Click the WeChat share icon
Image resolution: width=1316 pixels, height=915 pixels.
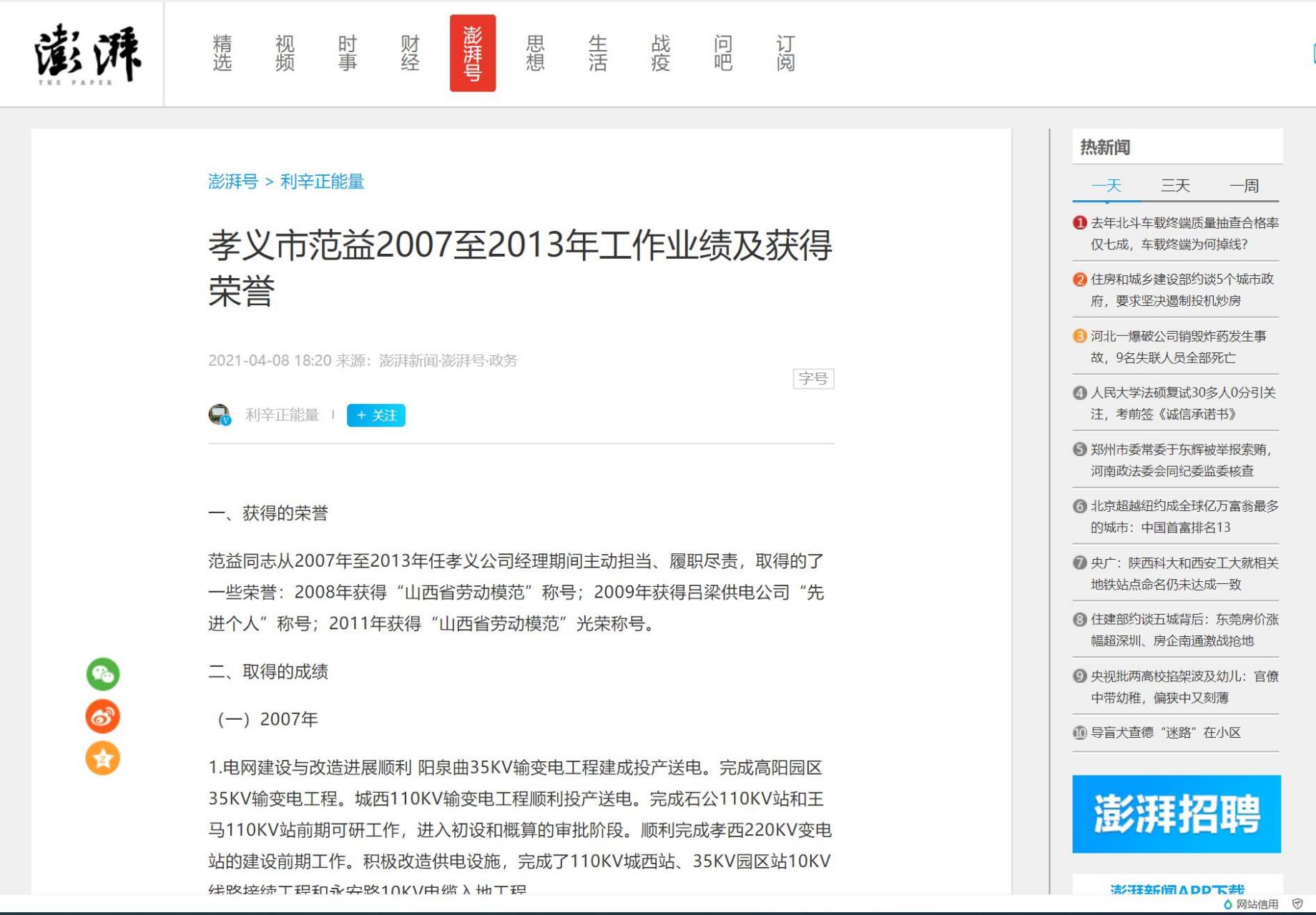(103, 673)
